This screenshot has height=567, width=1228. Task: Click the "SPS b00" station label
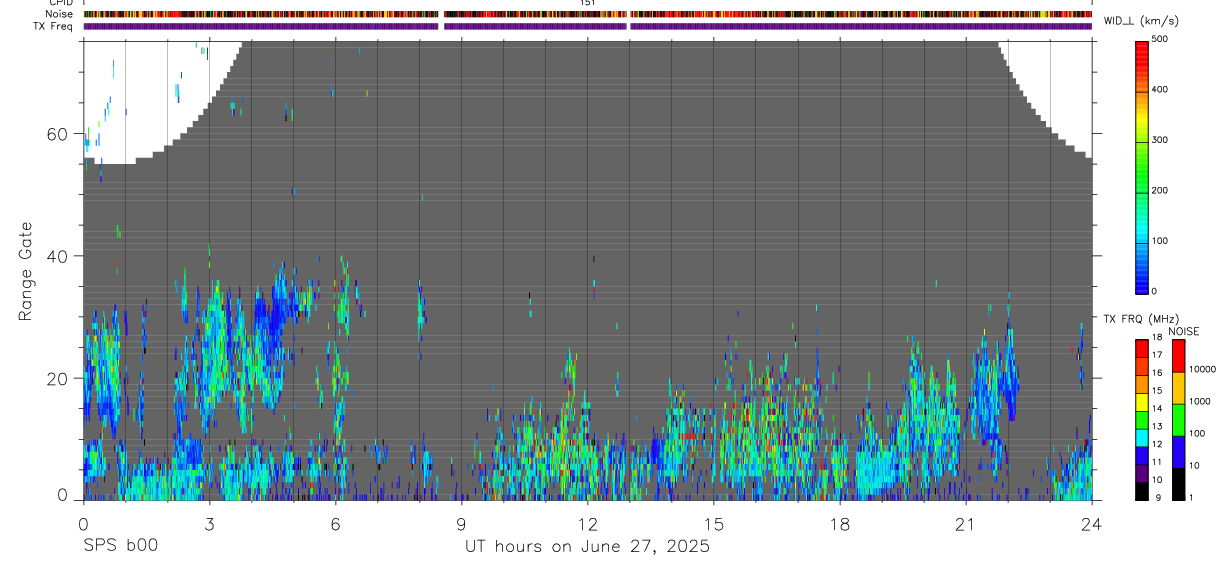click(120, 546)
